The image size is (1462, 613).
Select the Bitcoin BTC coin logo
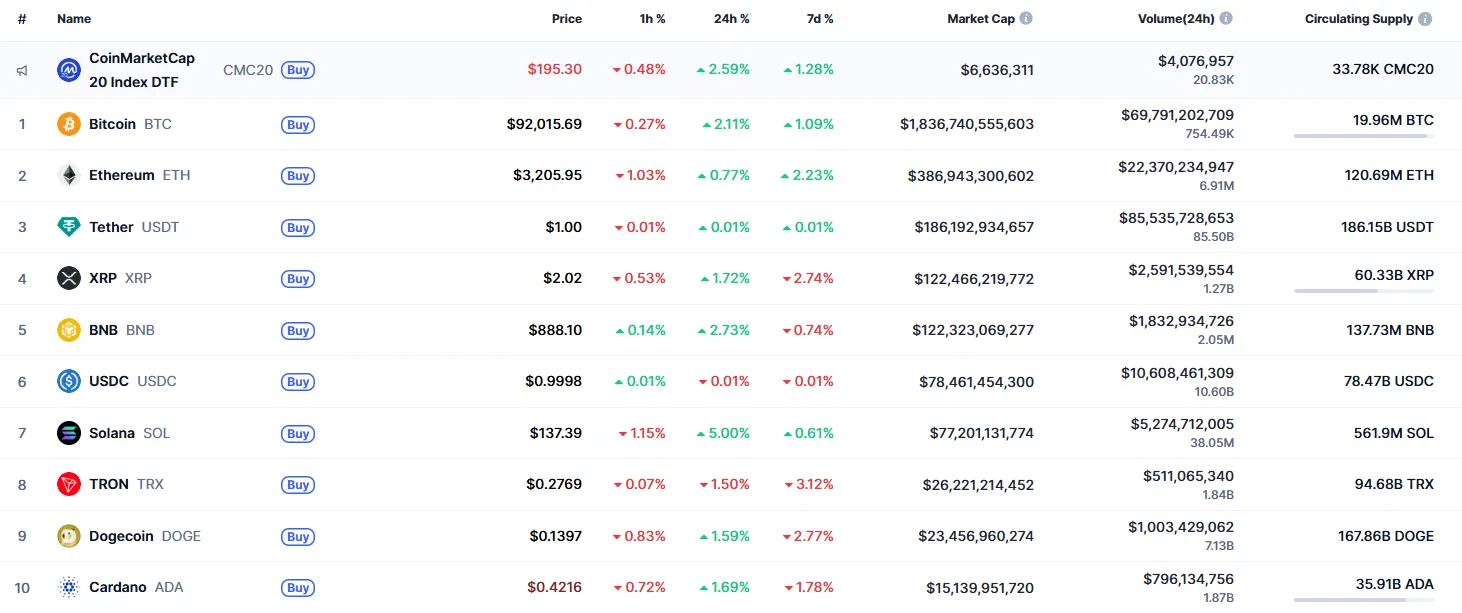68,124
